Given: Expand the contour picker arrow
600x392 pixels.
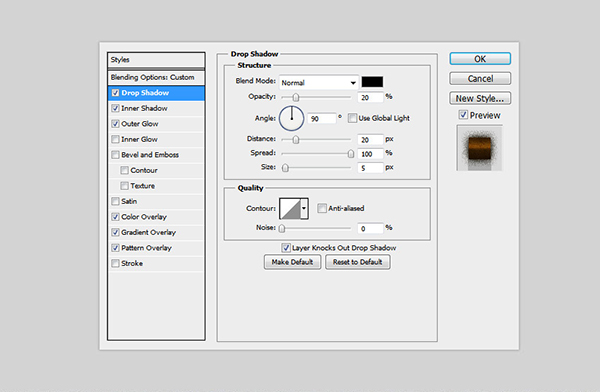Looking at the screenshot, I should (304, 209).
